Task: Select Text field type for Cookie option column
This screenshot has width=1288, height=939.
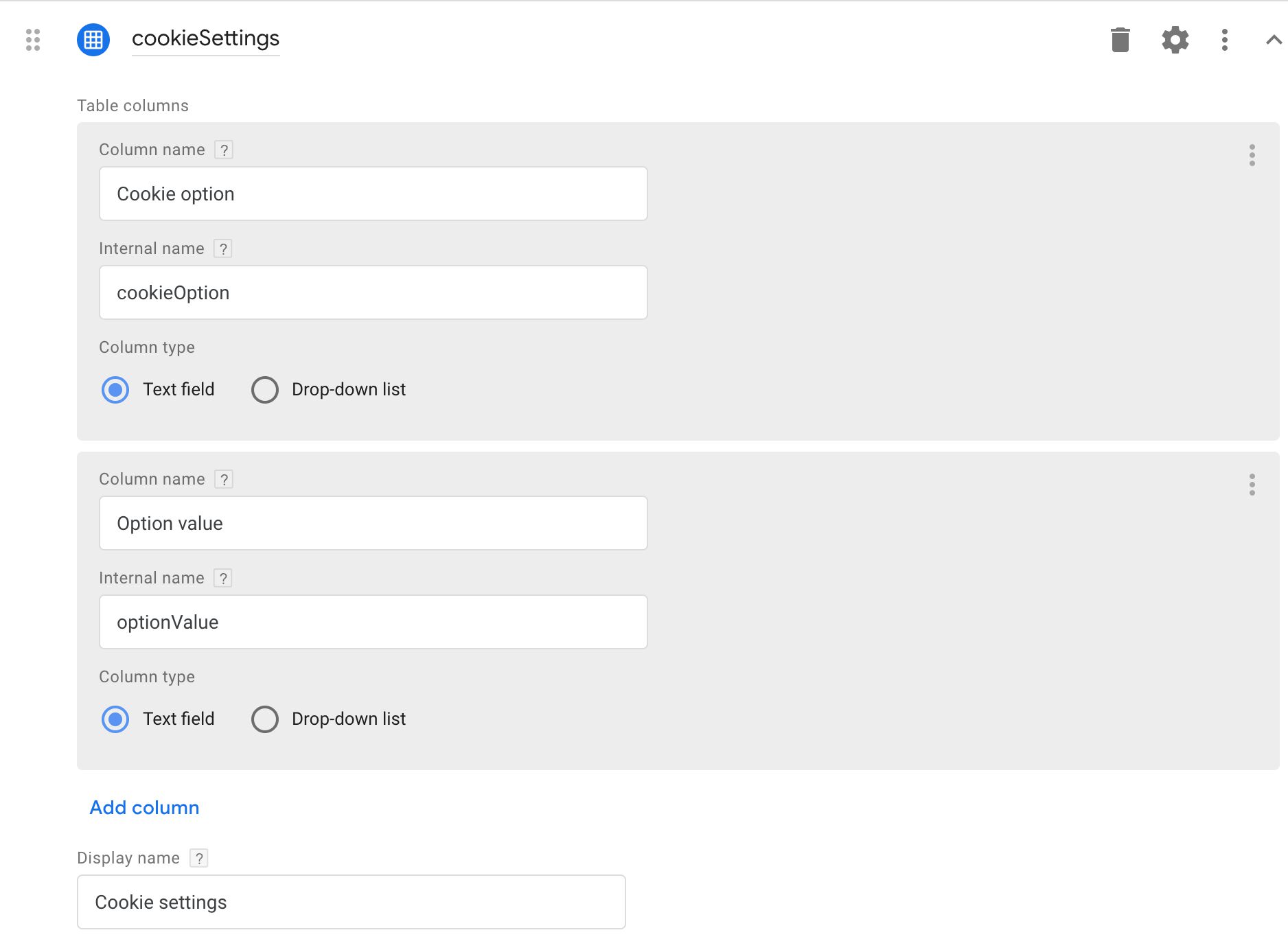Action: click(115, 390)
